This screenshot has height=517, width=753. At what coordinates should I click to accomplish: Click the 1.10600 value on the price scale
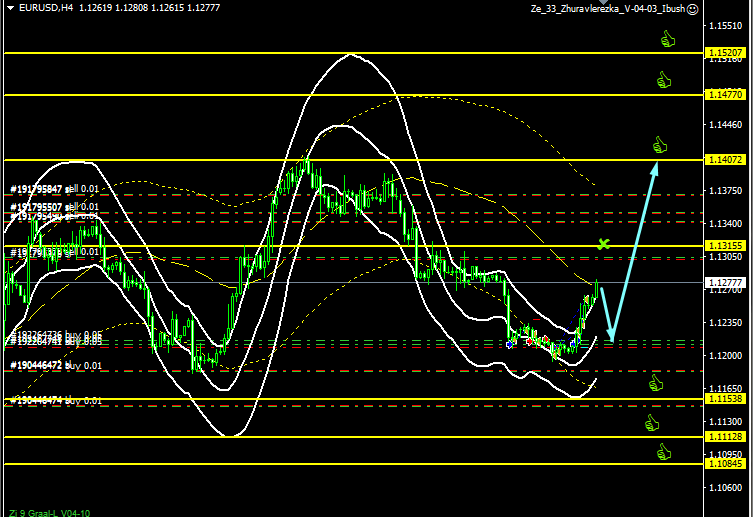[x=725, y=487]
